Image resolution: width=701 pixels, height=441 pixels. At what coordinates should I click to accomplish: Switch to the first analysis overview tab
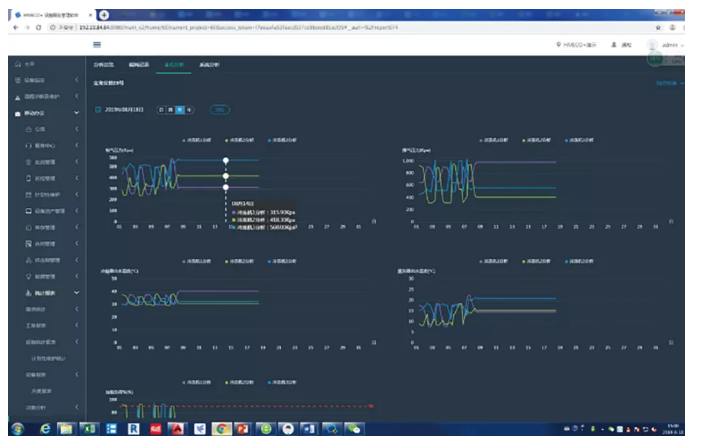pyautogui.click(x=104, y=65)
